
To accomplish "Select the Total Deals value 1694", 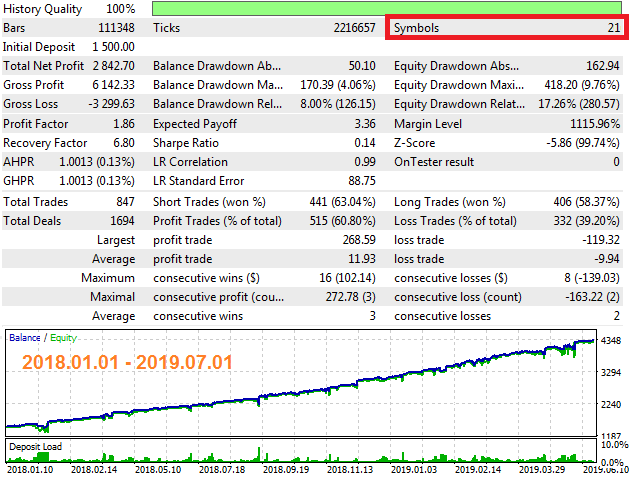I will [x=122, y=221].
